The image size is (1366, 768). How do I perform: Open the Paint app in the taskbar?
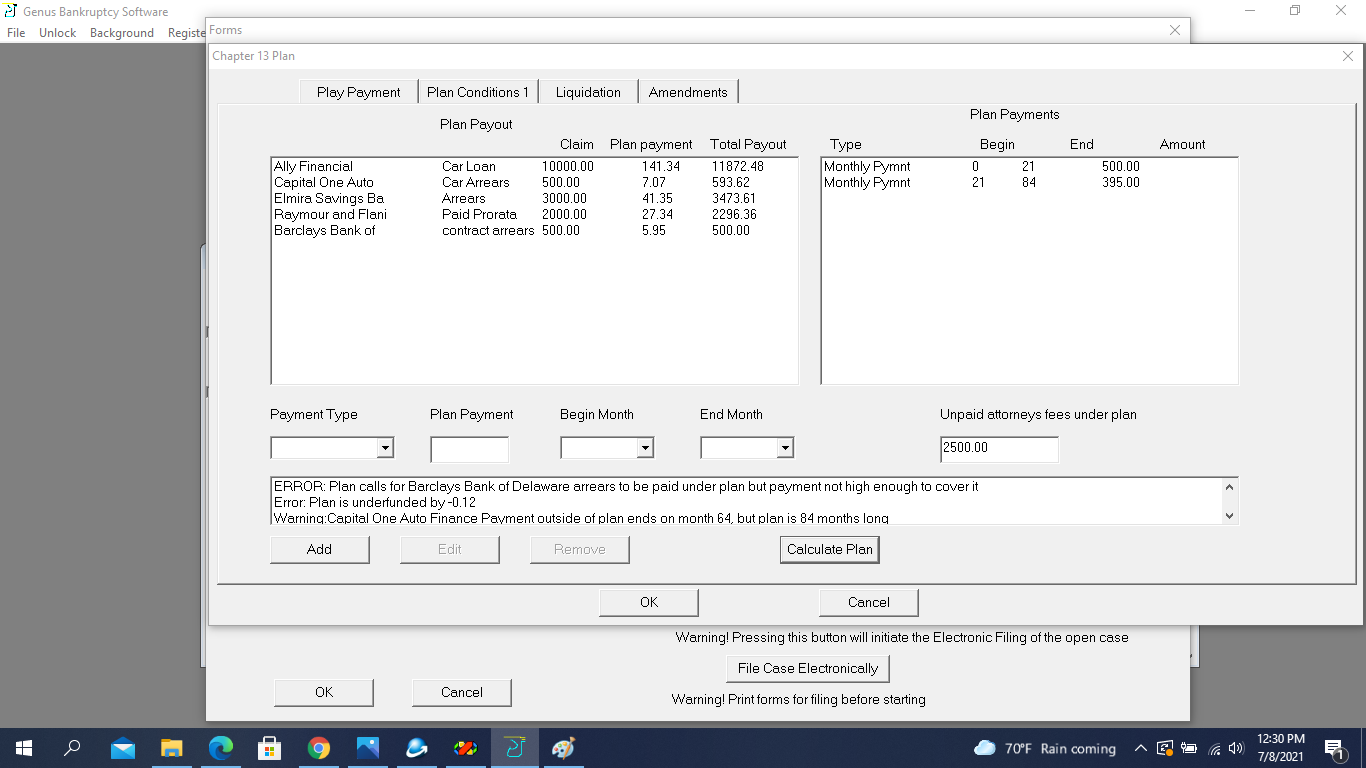tap(563, 748)
